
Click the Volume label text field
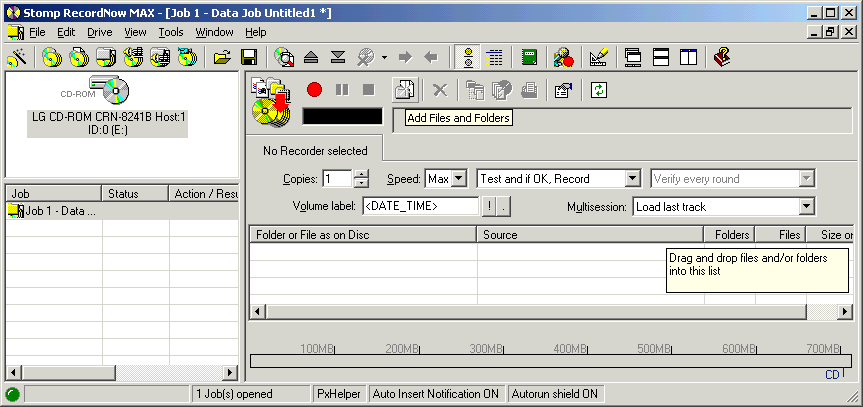[x=420, y=207]
